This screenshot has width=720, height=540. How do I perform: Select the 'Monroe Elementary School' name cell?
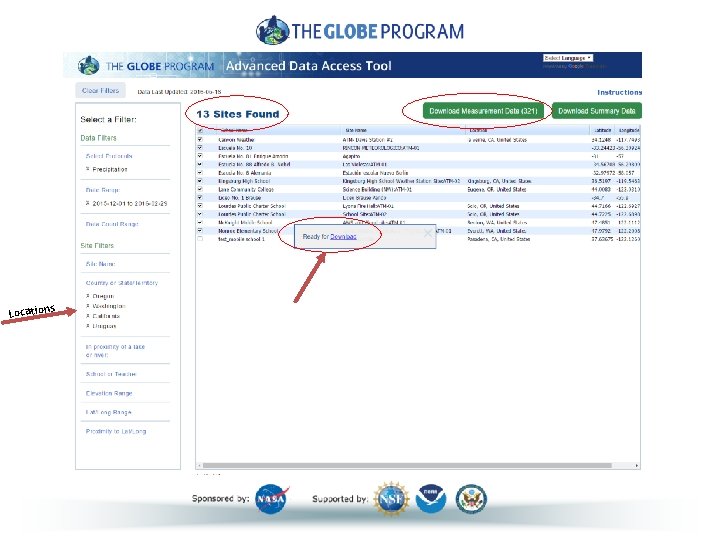coord(248,231)
